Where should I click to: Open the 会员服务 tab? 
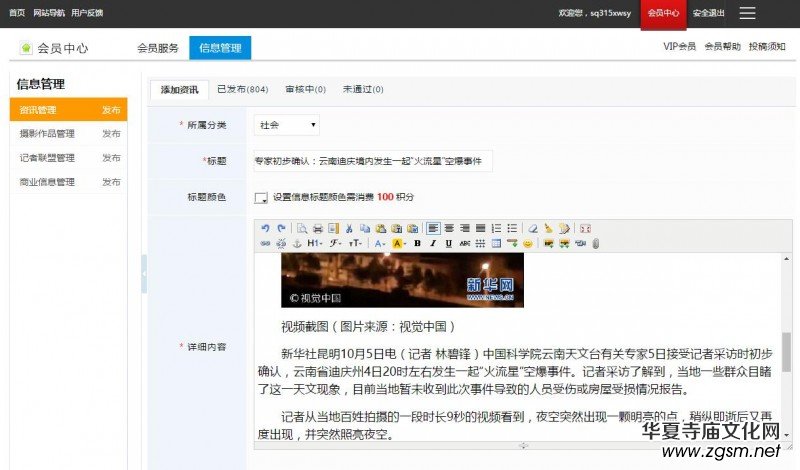click(x=158, y=48)
